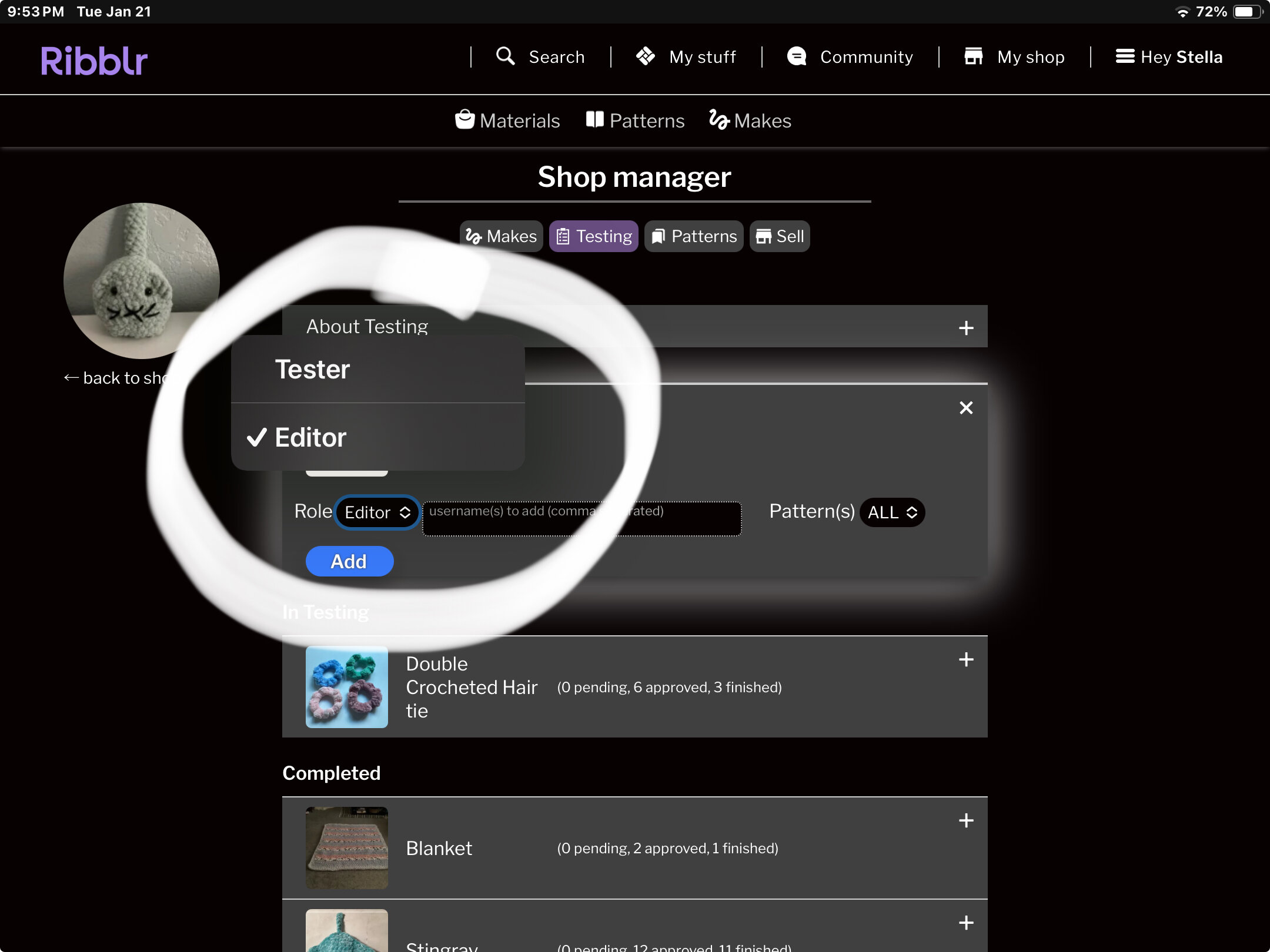
Task: Choose the Tester role option
Action: [x=378, y=369]
